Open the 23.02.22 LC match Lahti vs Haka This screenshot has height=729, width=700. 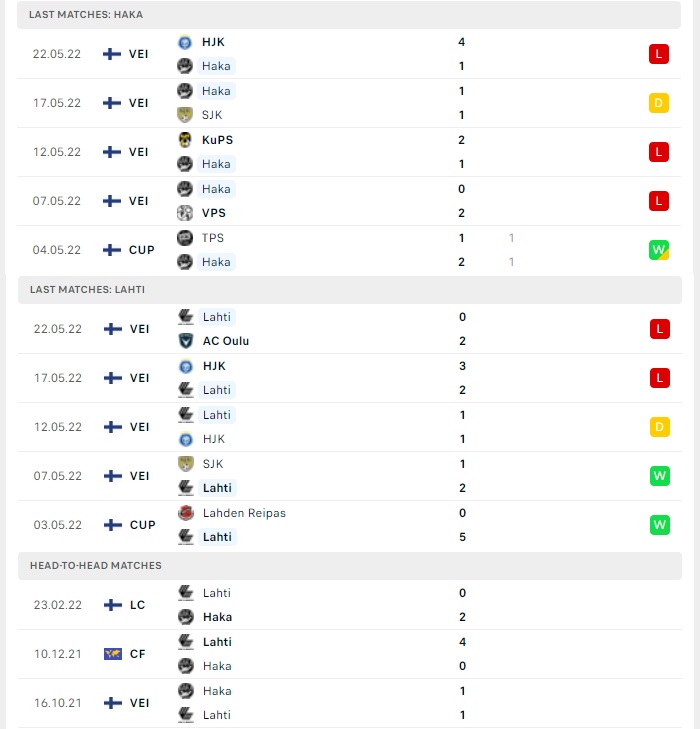pos(350,605)
